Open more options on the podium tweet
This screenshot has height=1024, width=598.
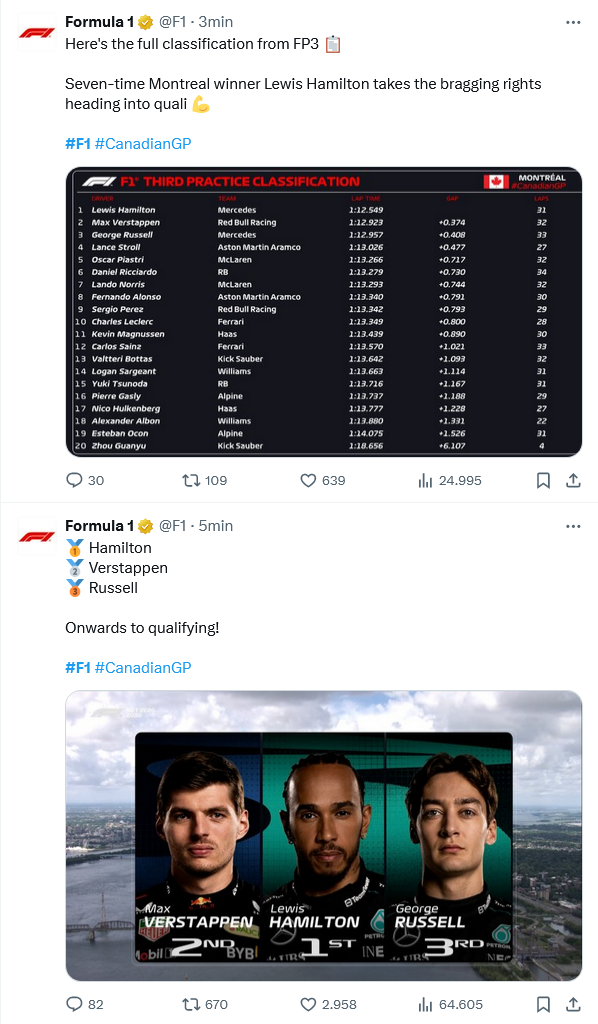pos(573,525)
